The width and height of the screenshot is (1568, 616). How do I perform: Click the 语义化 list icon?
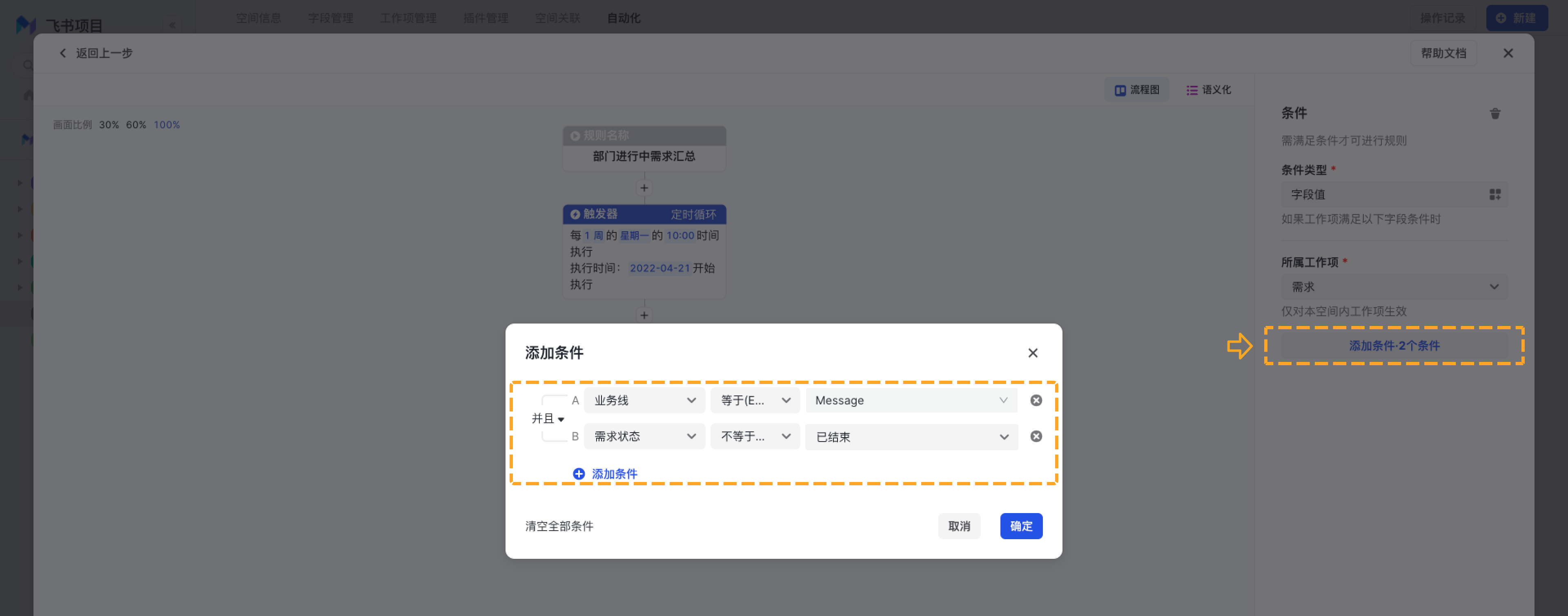pos(1192,90)
